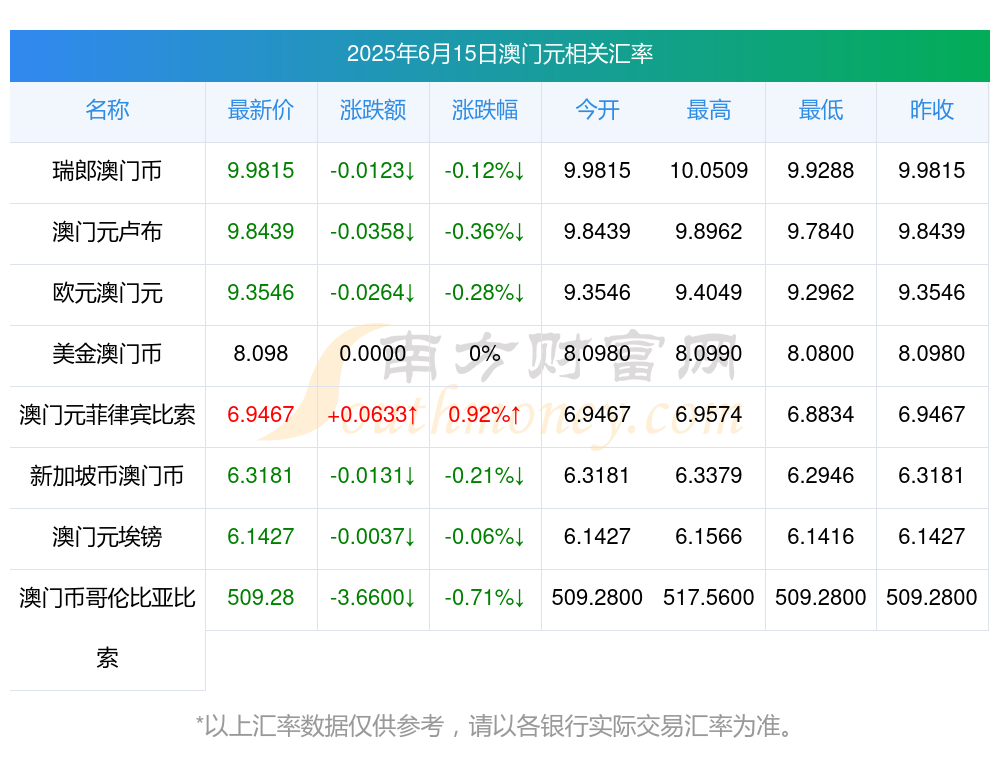Click the 澳门元埃镑 row name
The image size is (1000, 757).
pos(107,536)
